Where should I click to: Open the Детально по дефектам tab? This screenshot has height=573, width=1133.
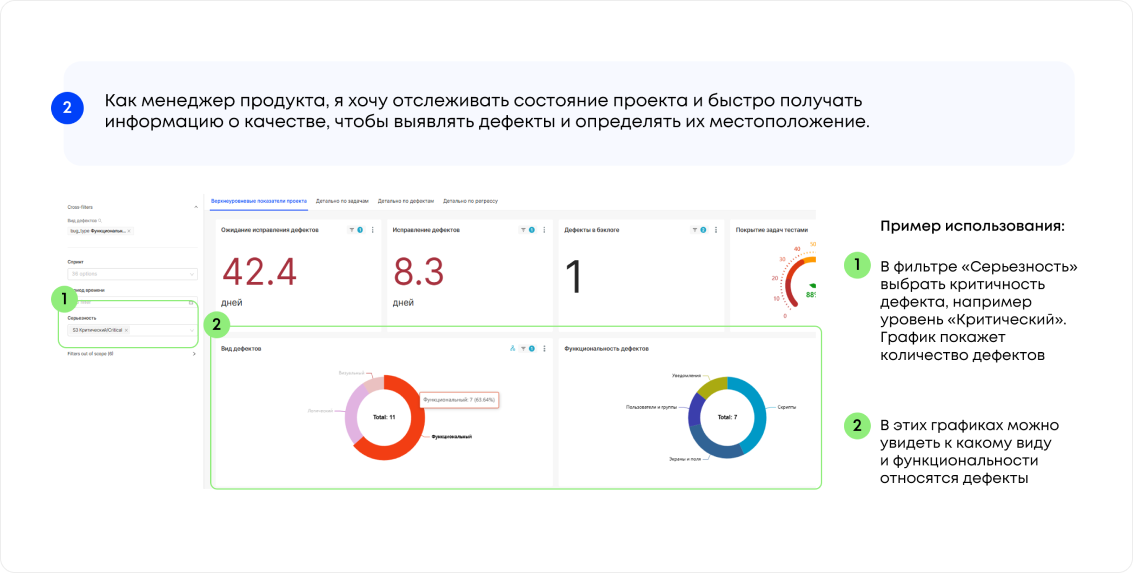click(406, 201)
